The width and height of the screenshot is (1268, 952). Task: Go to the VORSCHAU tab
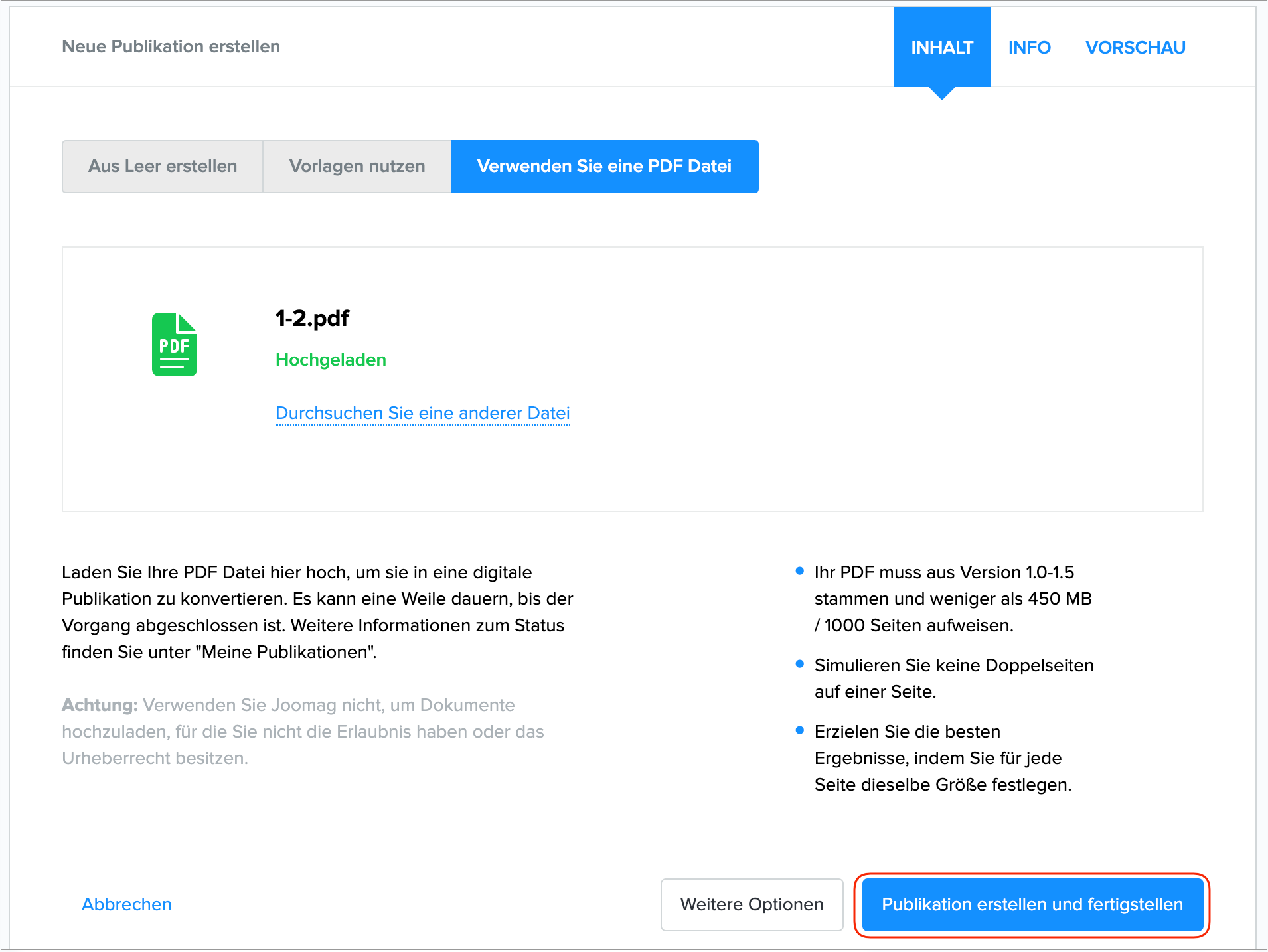1135,48
